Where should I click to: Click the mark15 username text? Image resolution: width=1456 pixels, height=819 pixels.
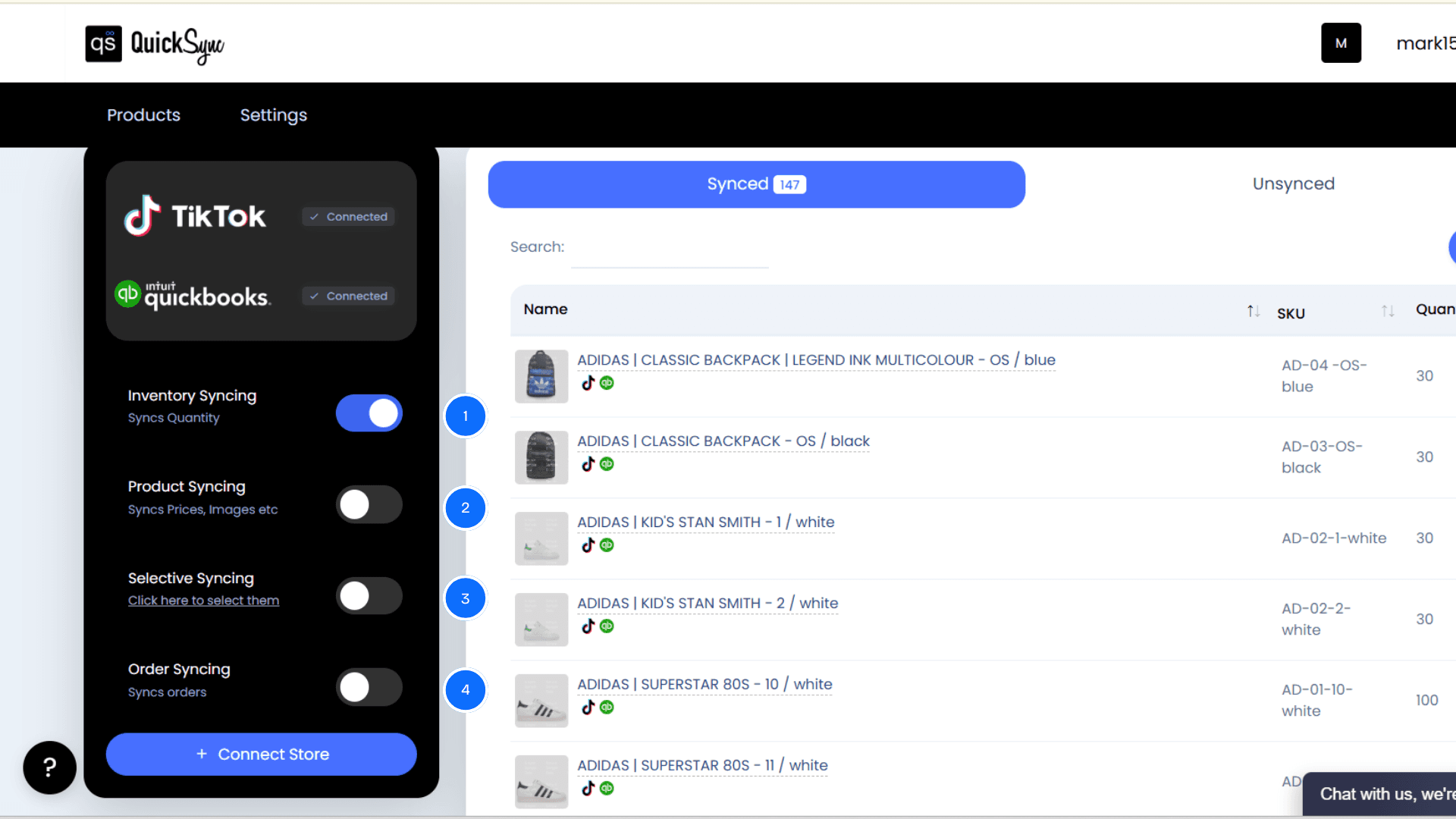pos(1426,44)
